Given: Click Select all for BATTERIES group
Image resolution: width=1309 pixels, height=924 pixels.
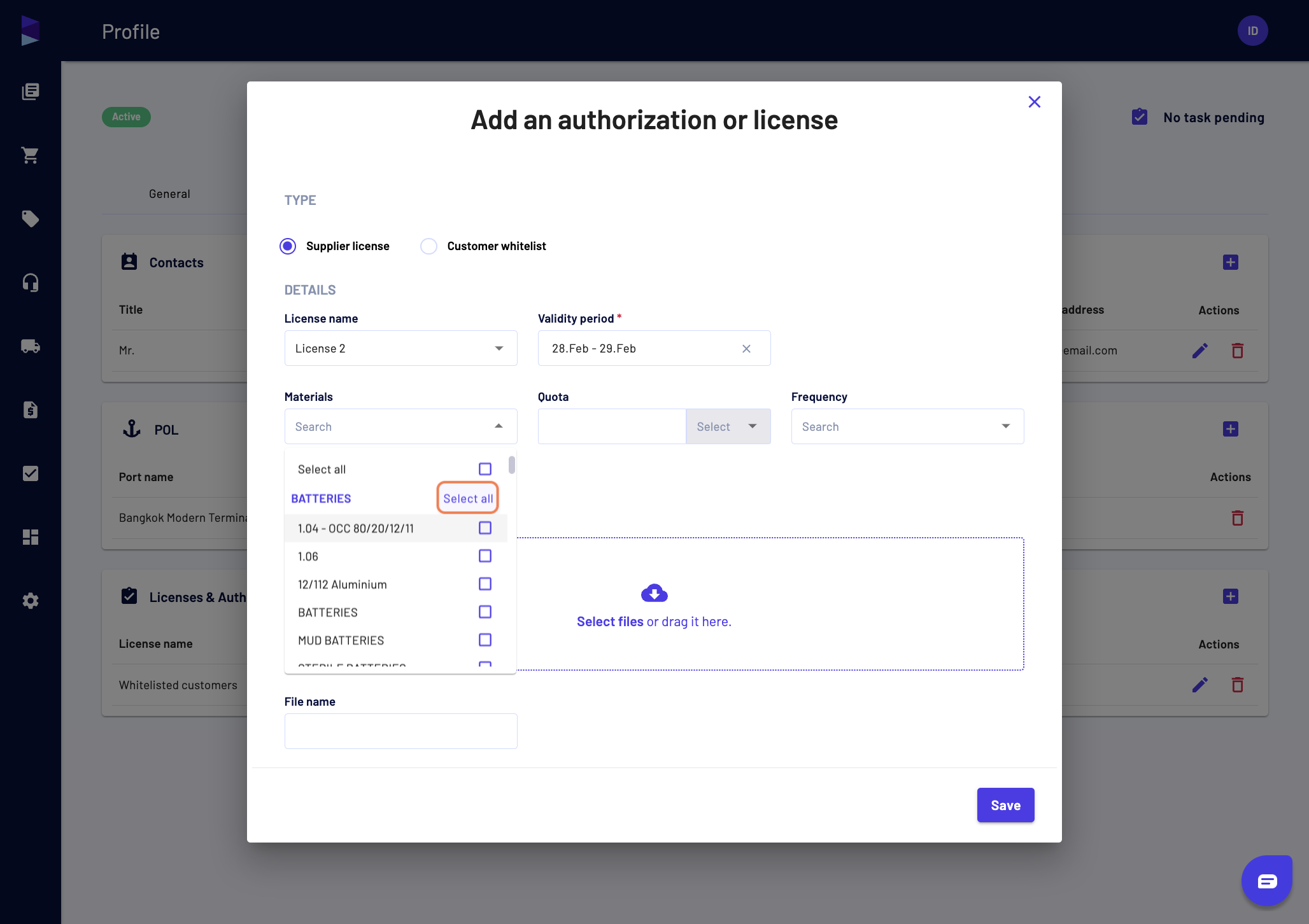Looking at the screenshot, I should [x=467, y=498].
